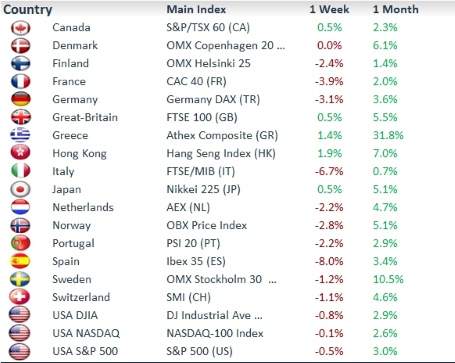Click the Sweden flag icon

pyautogui.click(x=20, y=279)
